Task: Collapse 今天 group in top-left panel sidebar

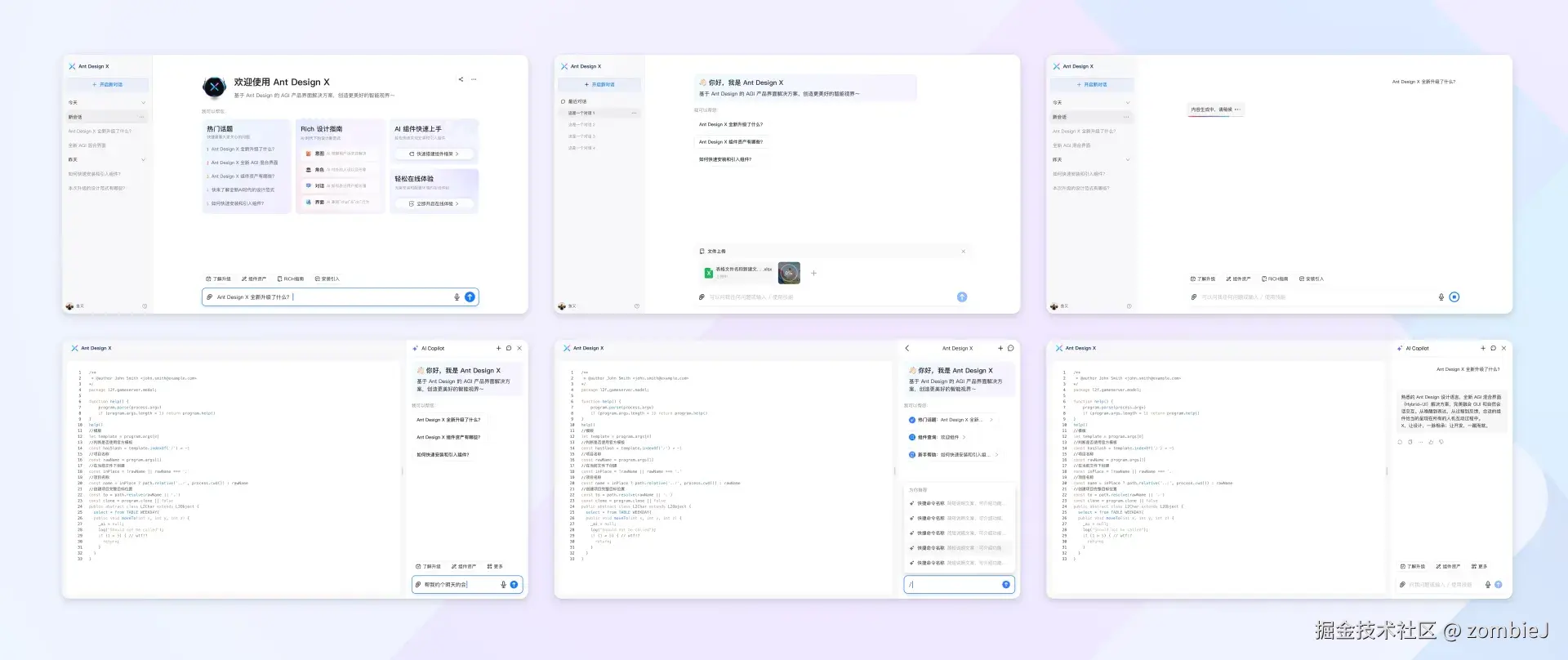Action: click(143, 103)
